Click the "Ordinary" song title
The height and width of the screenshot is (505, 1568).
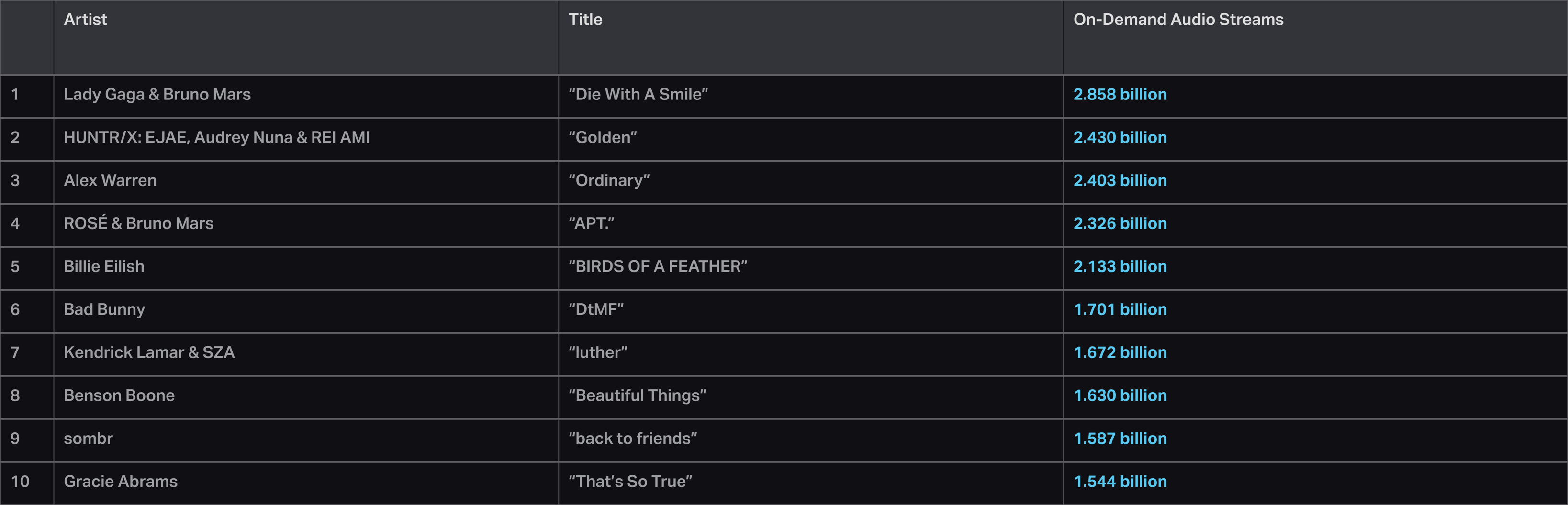609,181
